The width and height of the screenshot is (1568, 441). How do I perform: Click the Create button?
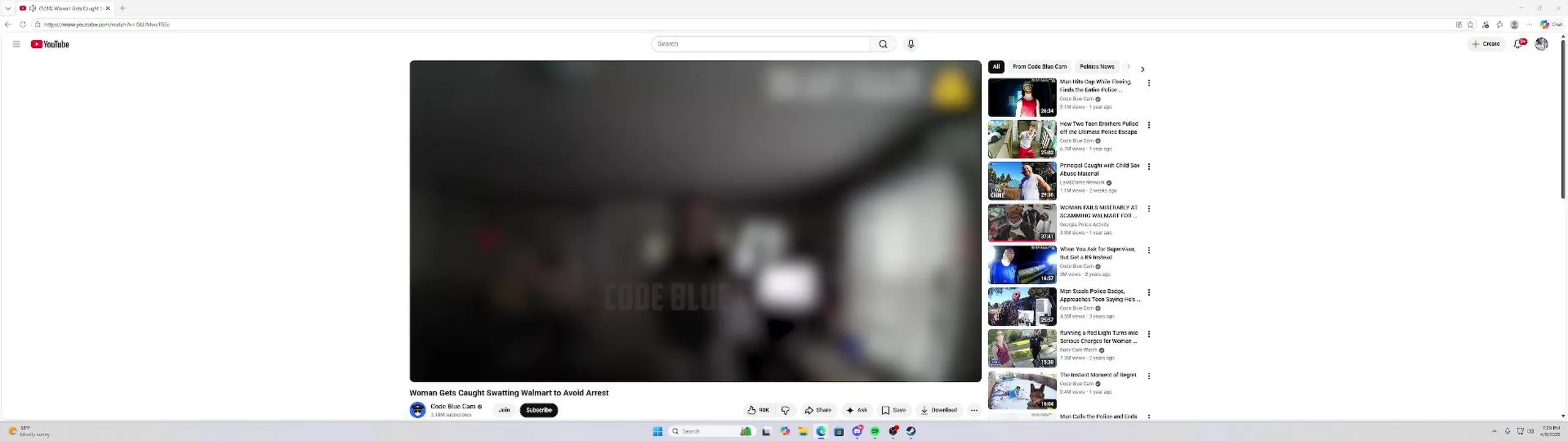click(x=1487, y=44)
